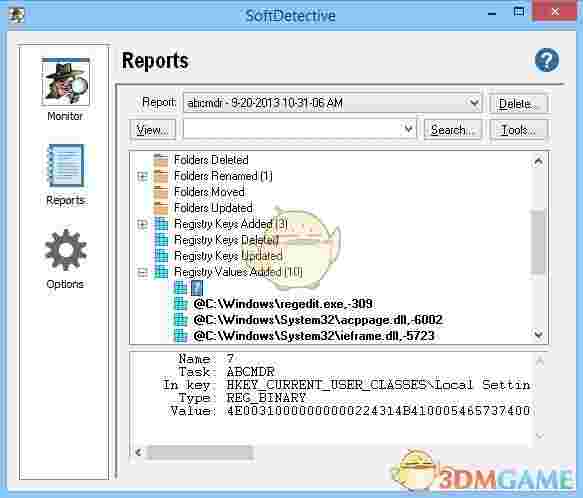Click the Search... button
Image resolution: width=583 pixels, height=498 pixels.
(452, 129)
